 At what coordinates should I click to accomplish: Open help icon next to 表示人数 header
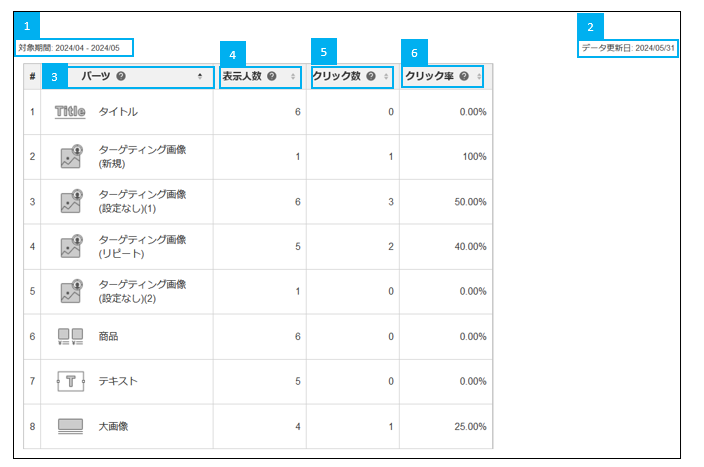(x=272, y=76)
